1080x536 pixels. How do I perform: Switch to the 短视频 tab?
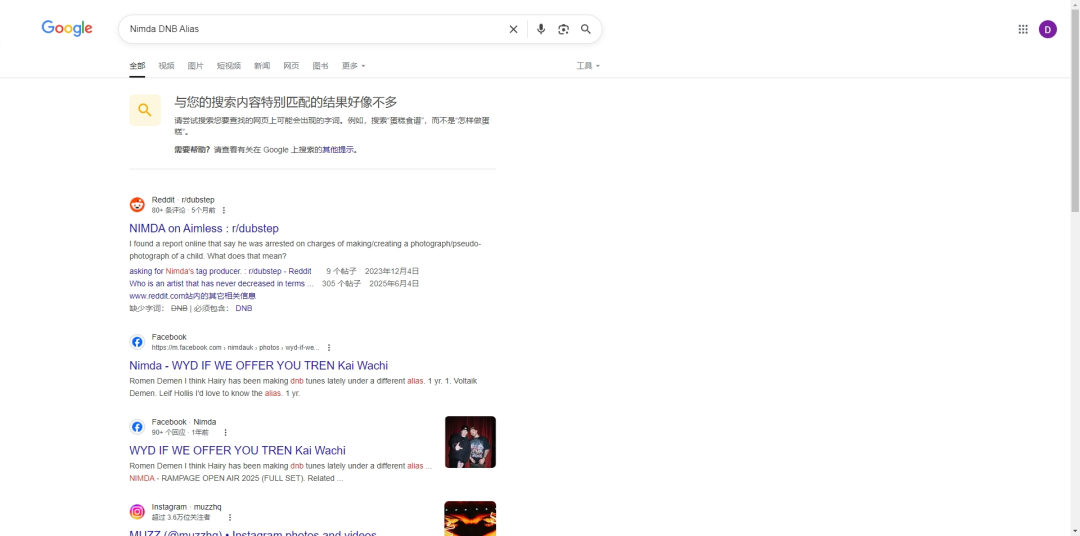pos(229,65)
